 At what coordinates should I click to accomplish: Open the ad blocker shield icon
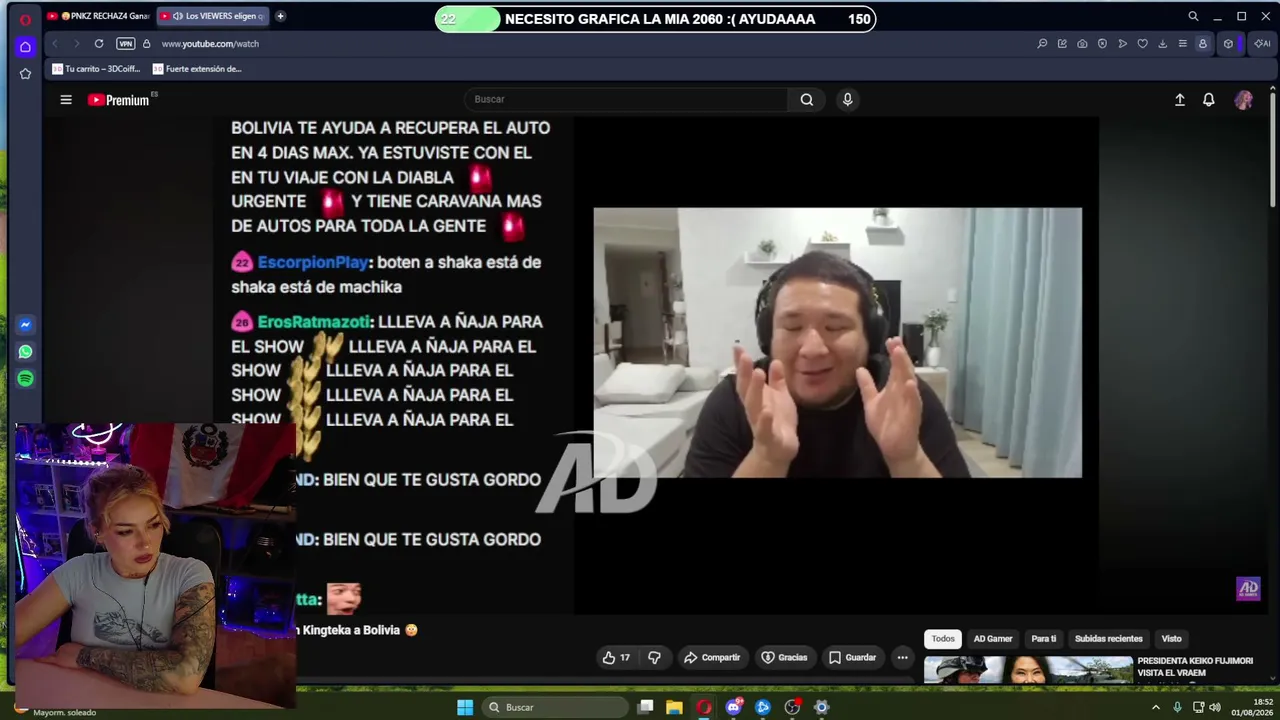1102,44
